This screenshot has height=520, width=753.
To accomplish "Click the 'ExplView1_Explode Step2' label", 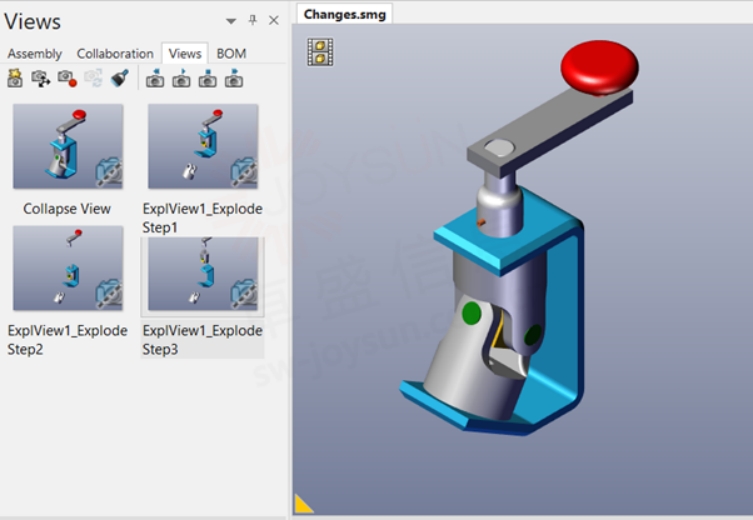I will point(67,340).
